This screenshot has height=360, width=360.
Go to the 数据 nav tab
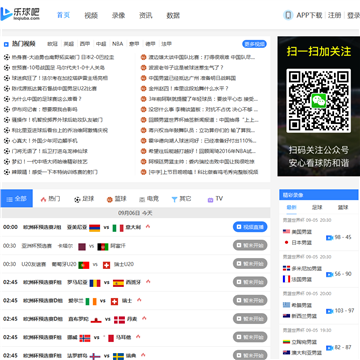173,15
